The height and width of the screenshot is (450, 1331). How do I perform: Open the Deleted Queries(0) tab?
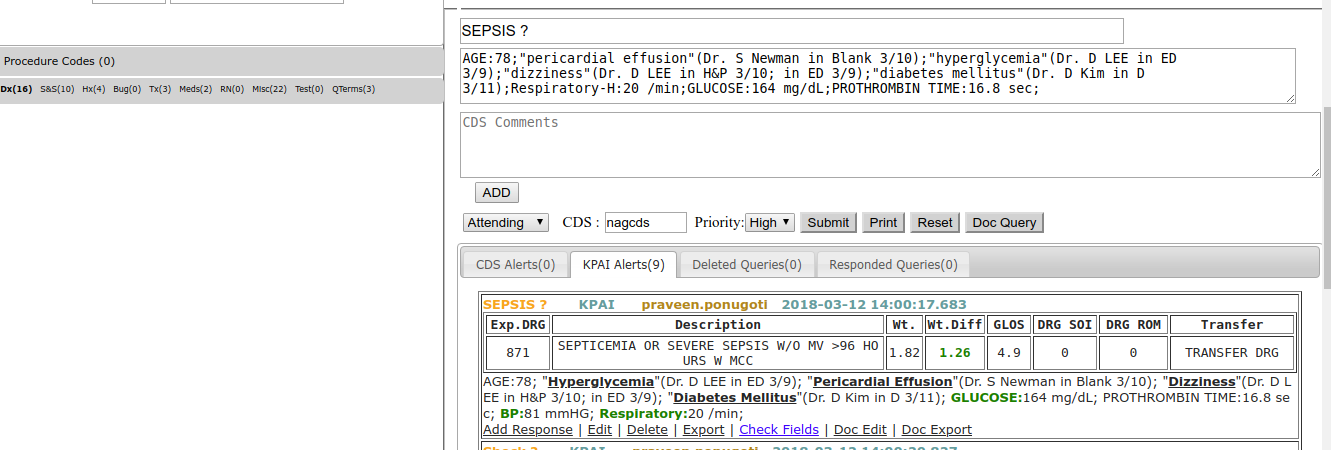pos(746,265)
